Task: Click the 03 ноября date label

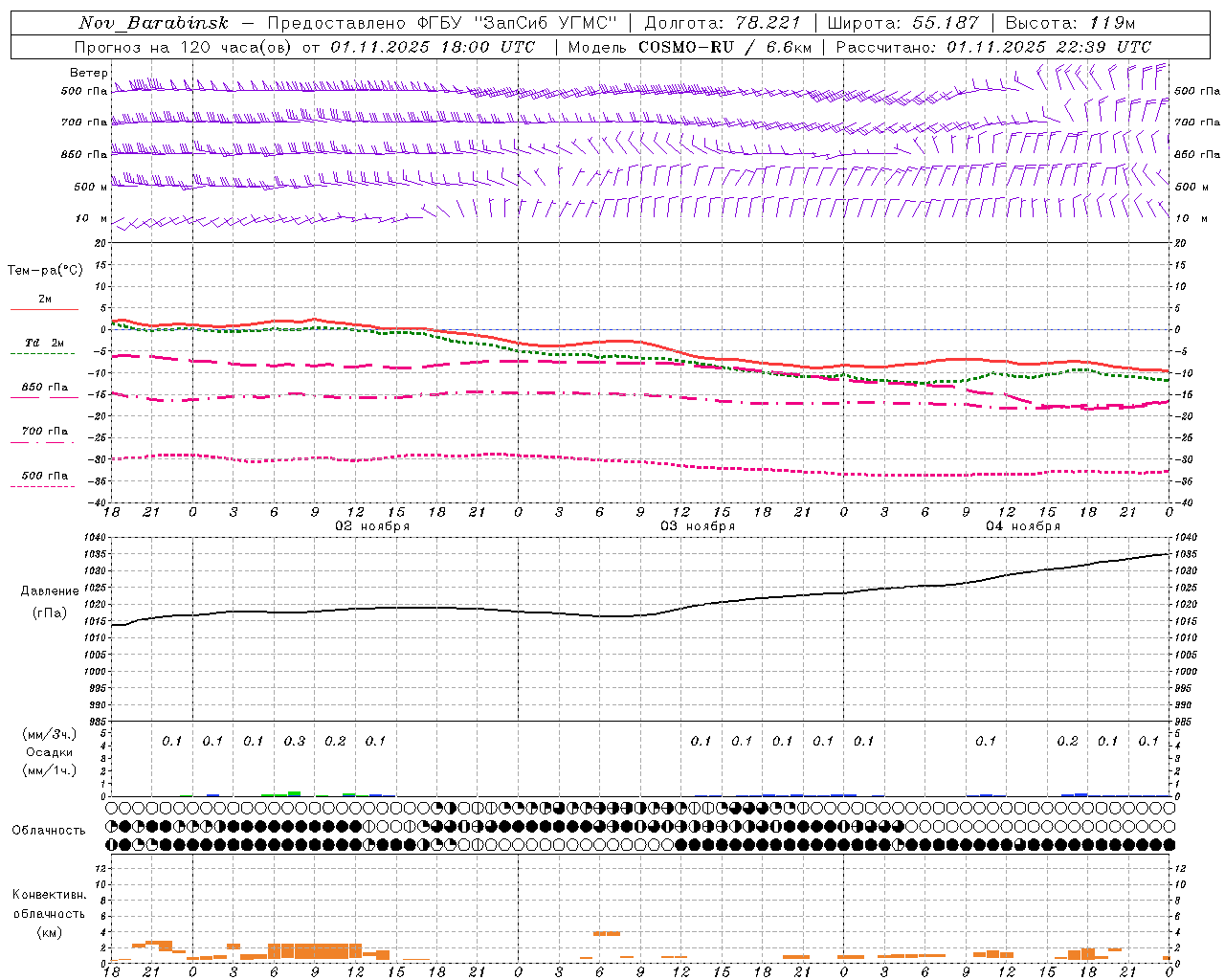Action: coord(698,526)
